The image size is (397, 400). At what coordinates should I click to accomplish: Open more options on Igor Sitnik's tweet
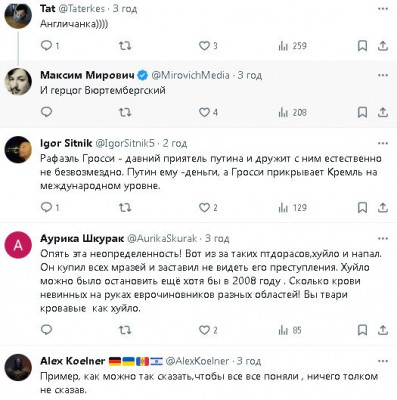(383, 143)
